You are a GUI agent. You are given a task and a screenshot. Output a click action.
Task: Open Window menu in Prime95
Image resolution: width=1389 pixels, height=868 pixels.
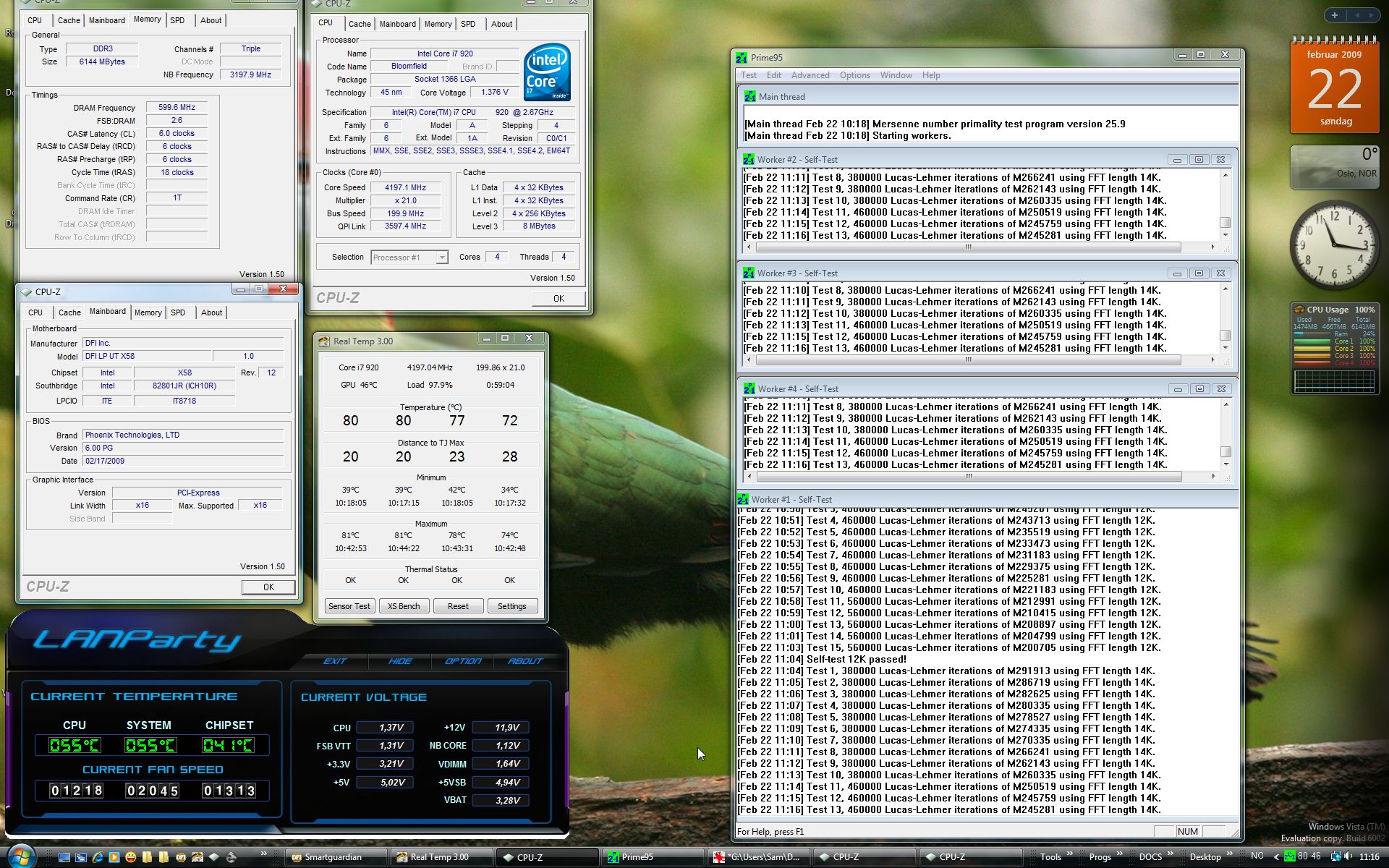pyautogui.click(x=896, y=75)
